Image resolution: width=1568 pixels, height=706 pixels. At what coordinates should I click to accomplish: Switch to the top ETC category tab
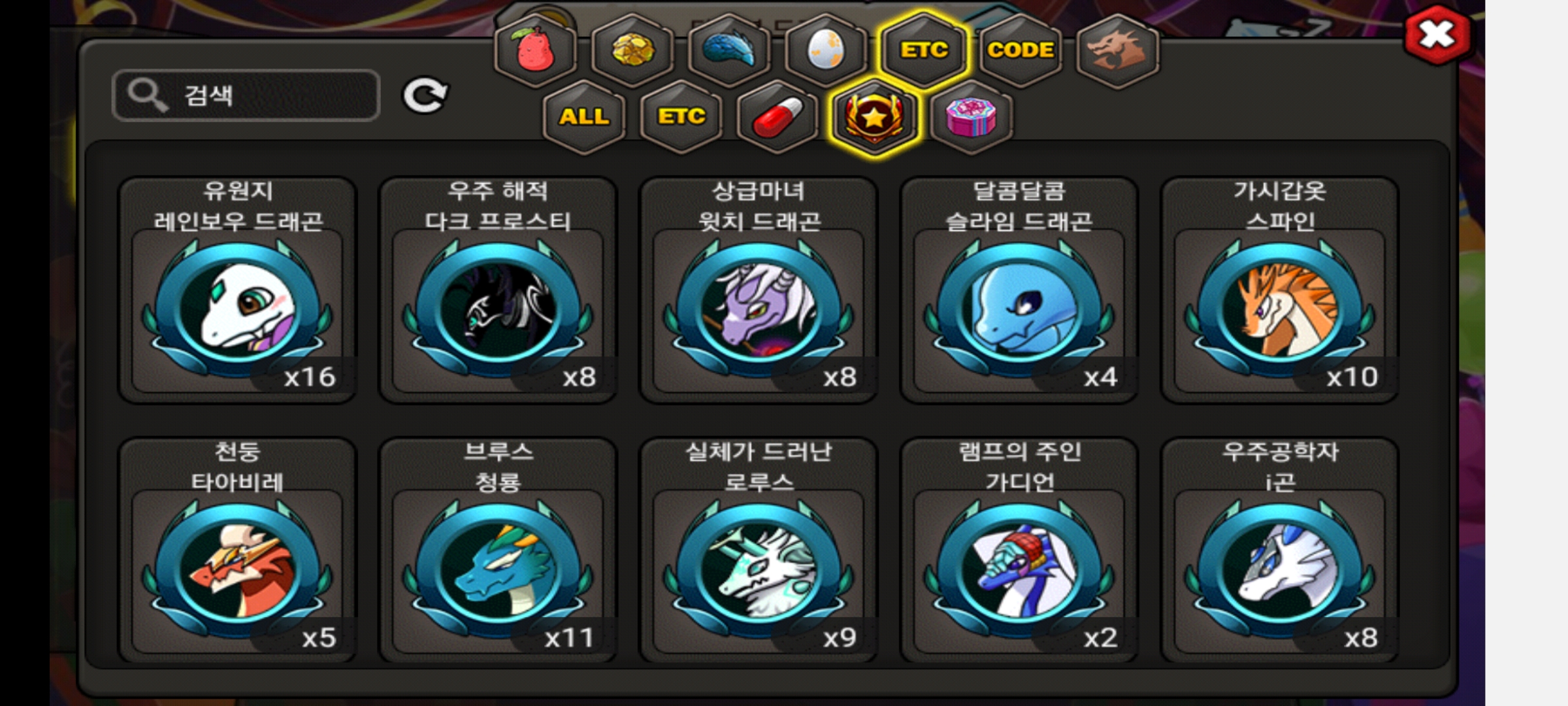(923, 50)
